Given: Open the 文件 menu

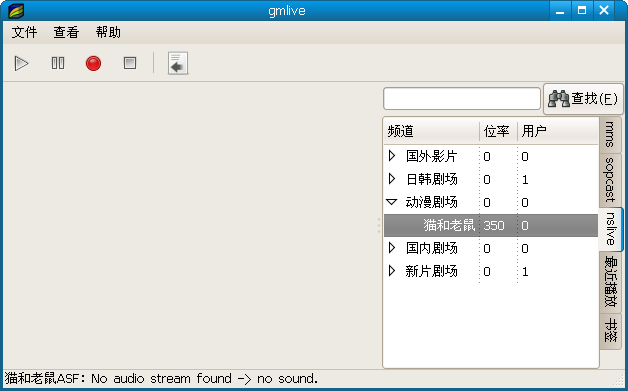Looking at the screenshot, I should click(24, 32).
